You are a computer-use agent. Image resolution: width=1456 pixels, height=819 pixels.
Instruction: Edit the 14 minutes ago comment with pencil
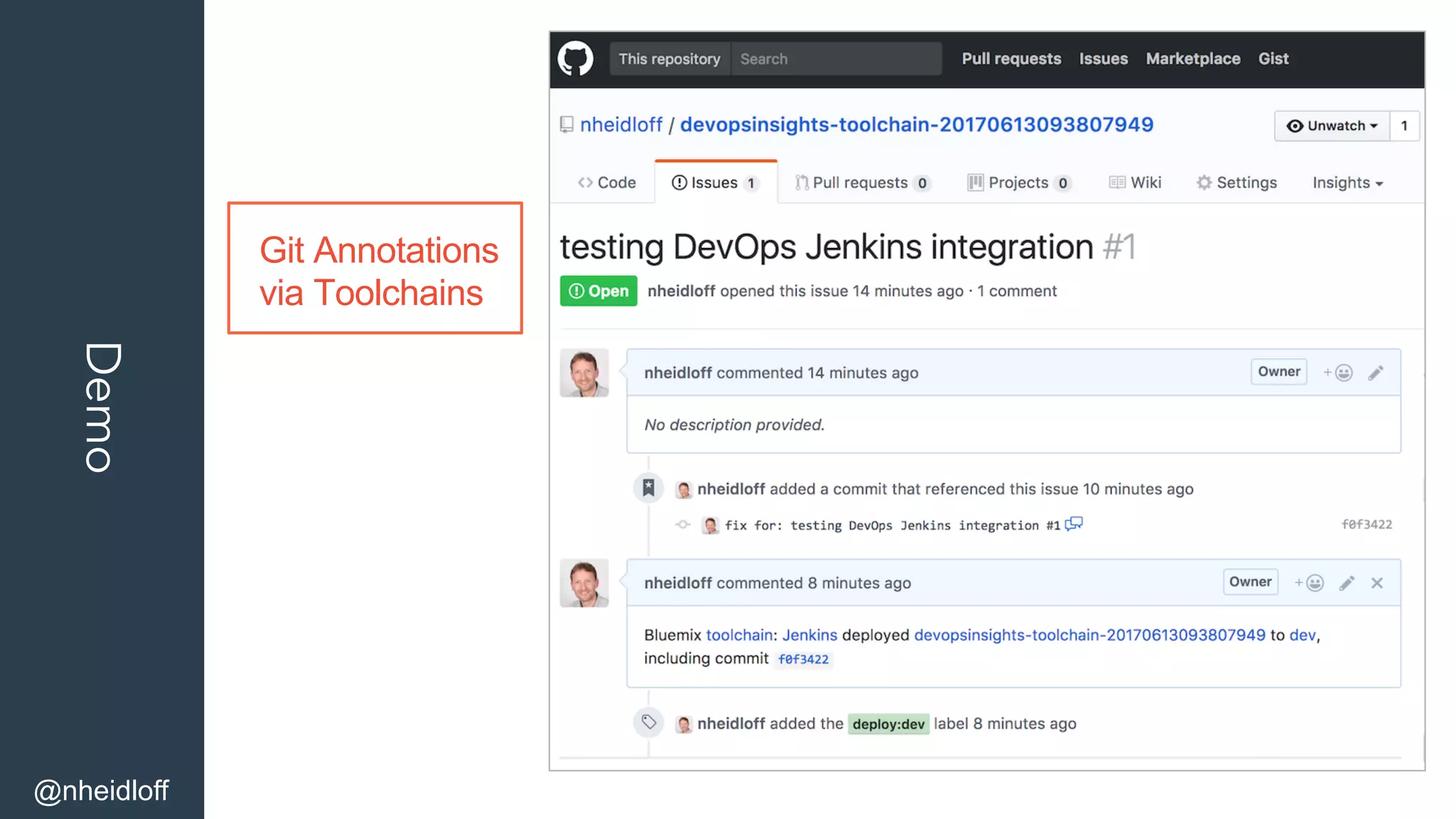pos(1376,373)
